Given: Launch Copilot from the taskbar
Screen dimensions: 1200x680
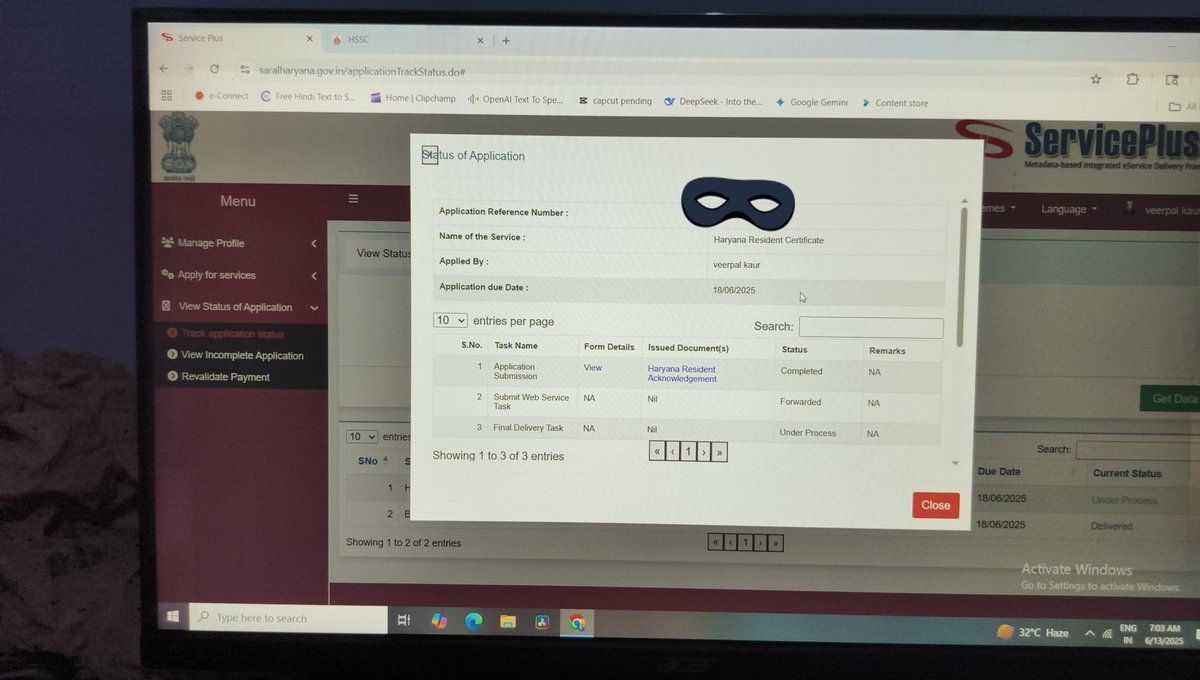Looking at the screenshot, I should click(x=439, y=621).
